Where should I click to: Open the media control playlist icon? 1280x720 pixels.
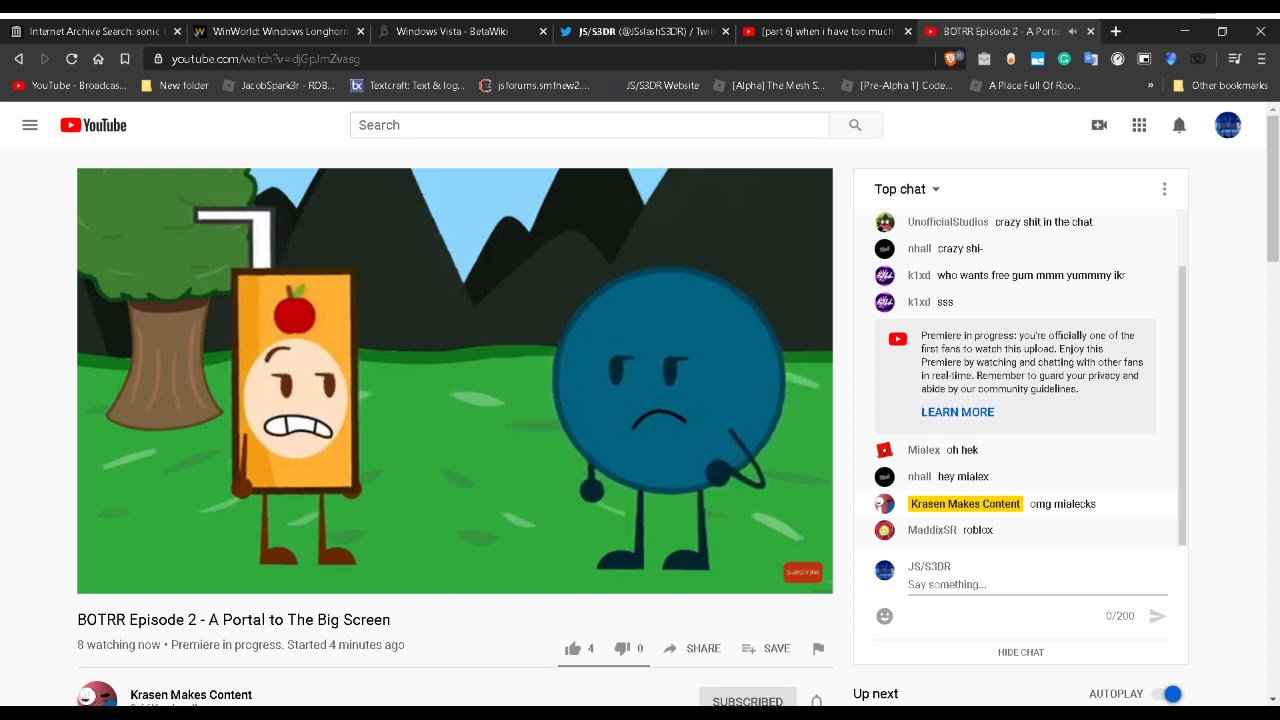click(1234, 59)
